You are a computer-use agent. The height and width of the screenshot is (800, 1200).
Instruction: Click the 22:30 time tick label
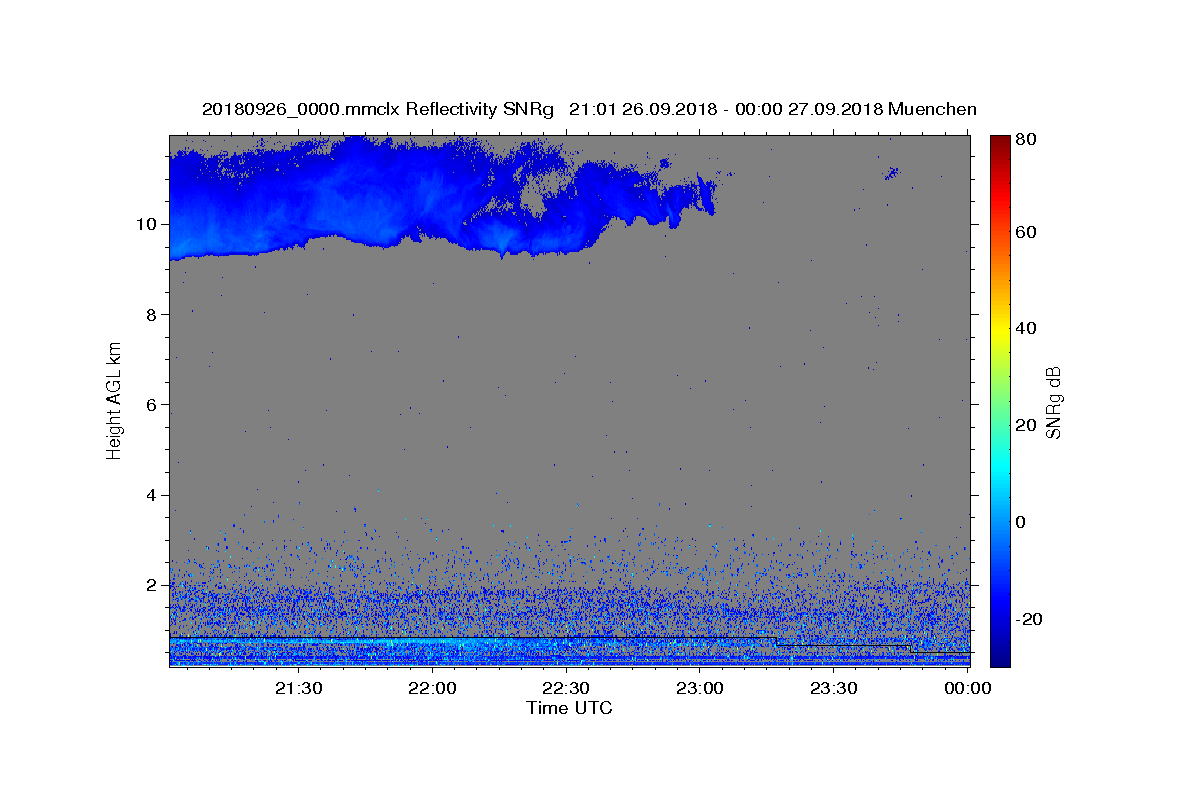point(567,688)
